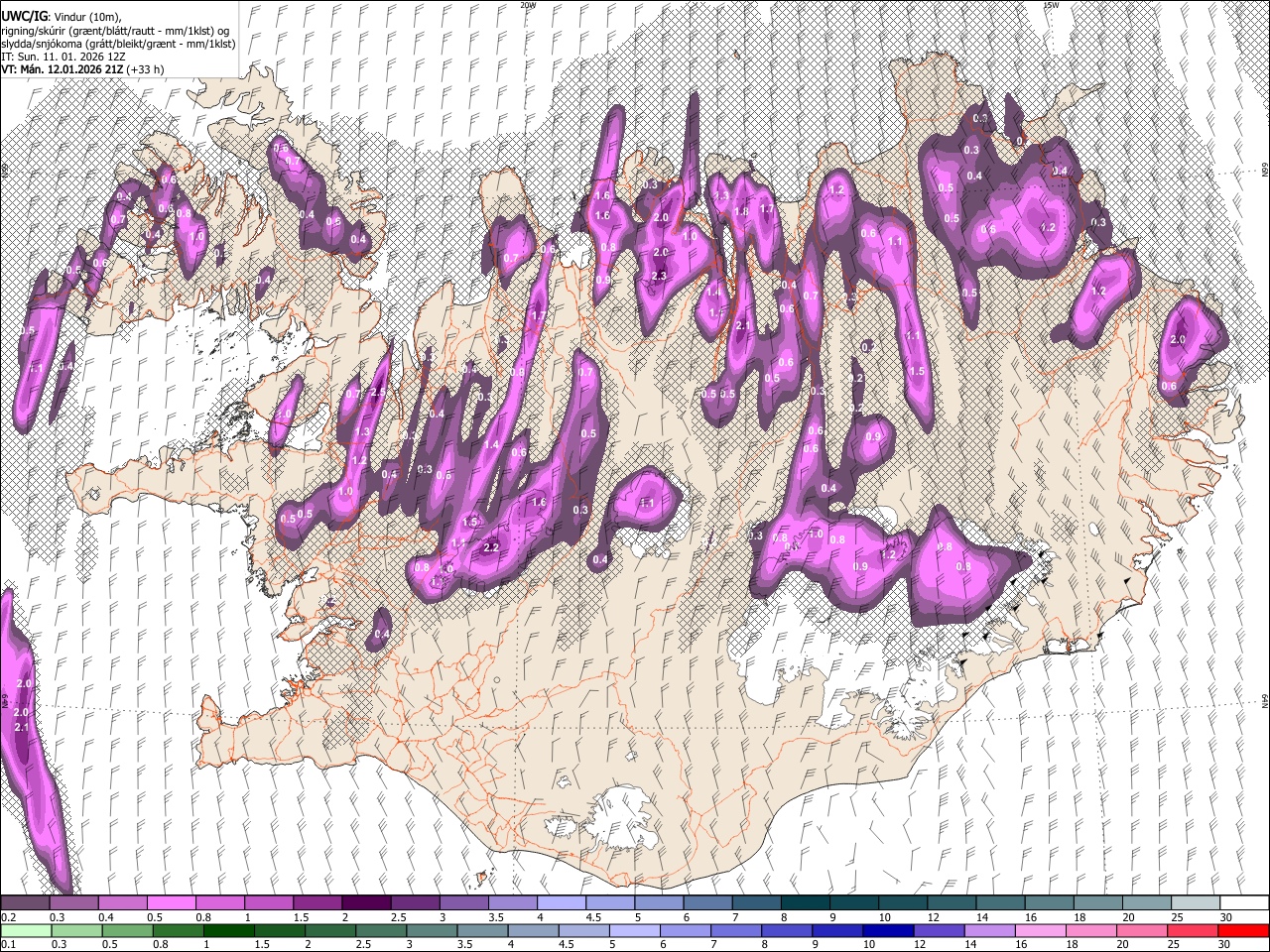Viewport: 1270px width, 952px height.
Task: Click the 0.2 label in the legend
Action: (9, 917)
